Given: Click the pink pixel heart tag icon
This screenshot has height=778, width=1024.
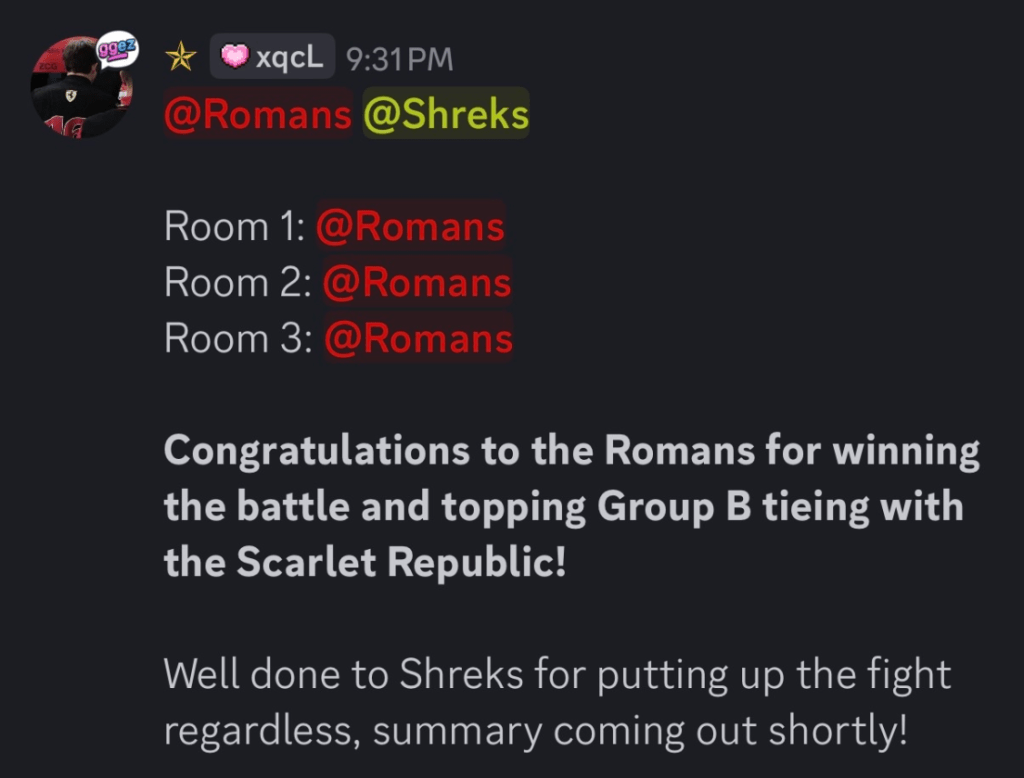Looking at the screenshot, I should pos(234,57).
